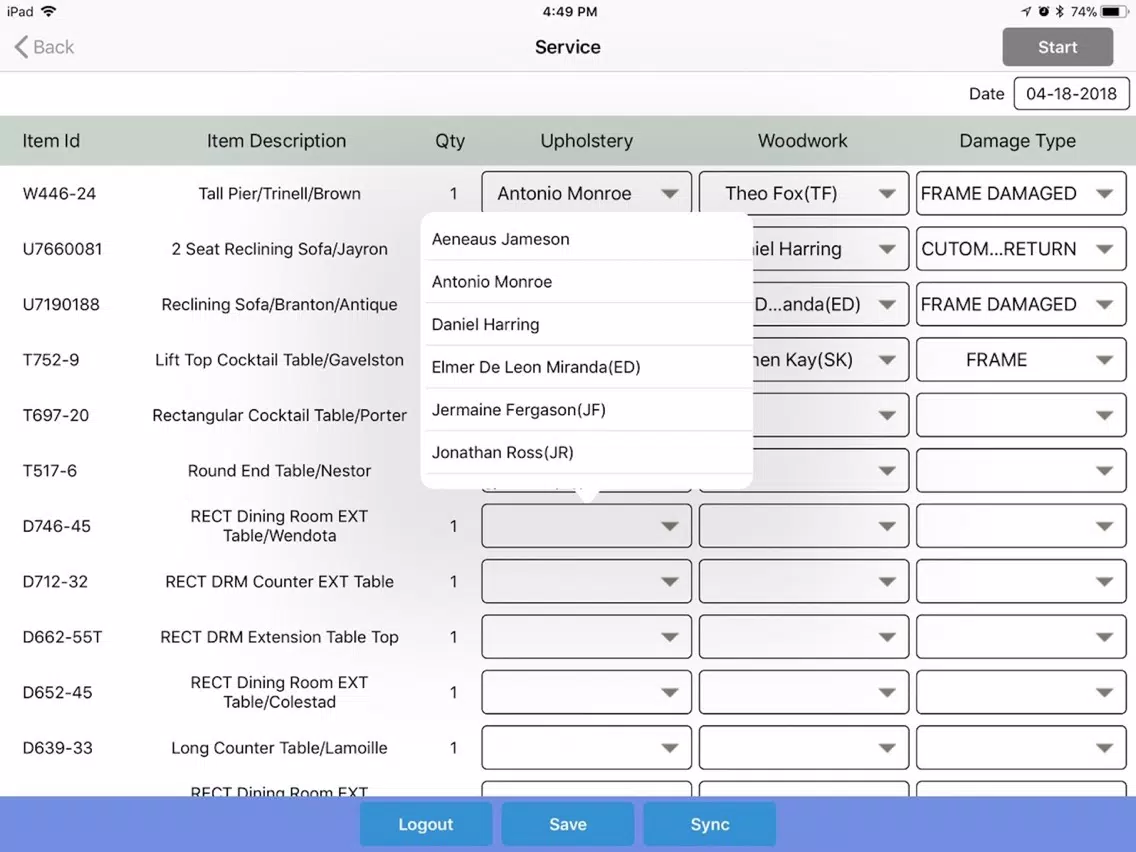
Task: Open Damage Type dropdown for D746-45
Action: 1021,526
